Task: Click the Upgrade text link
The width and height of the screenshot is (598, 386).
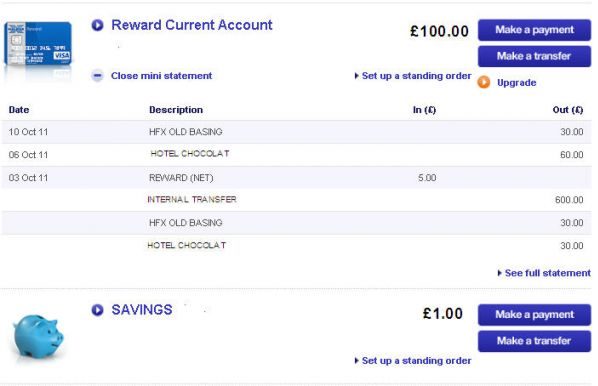Action: coord(516,83)
